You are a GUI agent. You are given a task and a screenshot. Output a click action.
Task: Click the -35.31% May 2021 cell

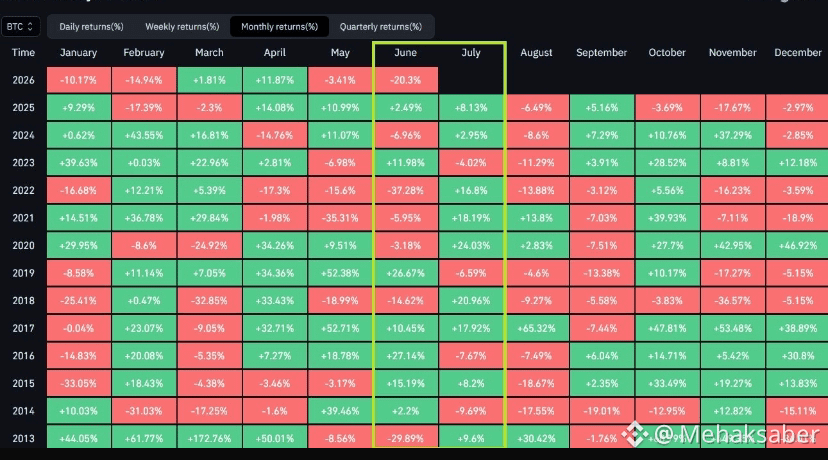tap(340, 218)
